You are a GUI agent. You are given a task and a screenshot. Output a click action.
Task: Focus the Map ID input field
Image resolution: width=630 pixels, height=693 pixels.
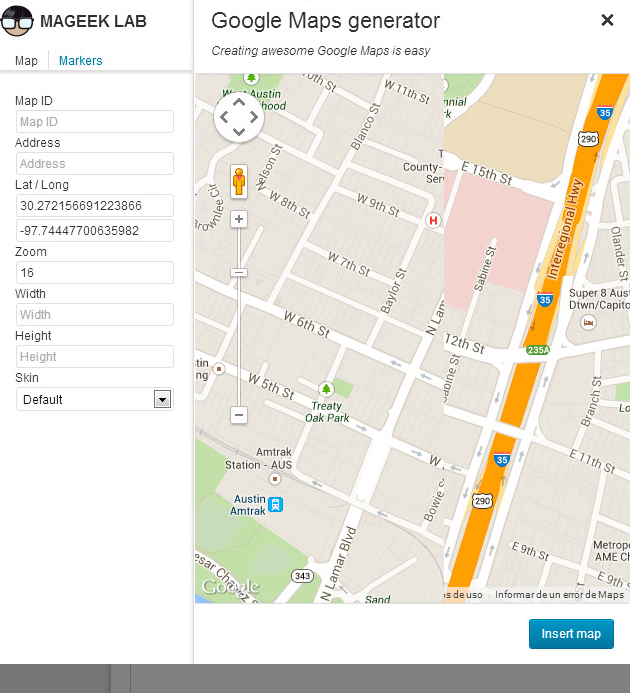(x=95, y=122)
